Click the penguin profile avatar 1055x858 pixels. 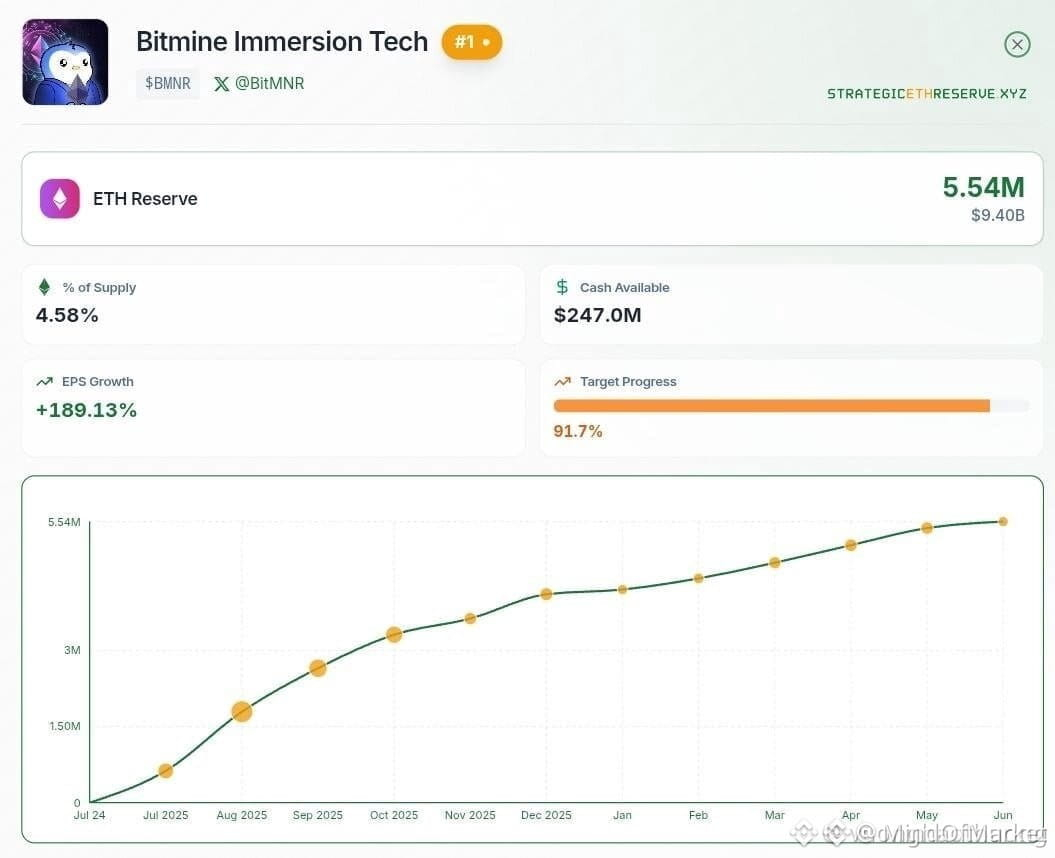[x=65, y=62]
